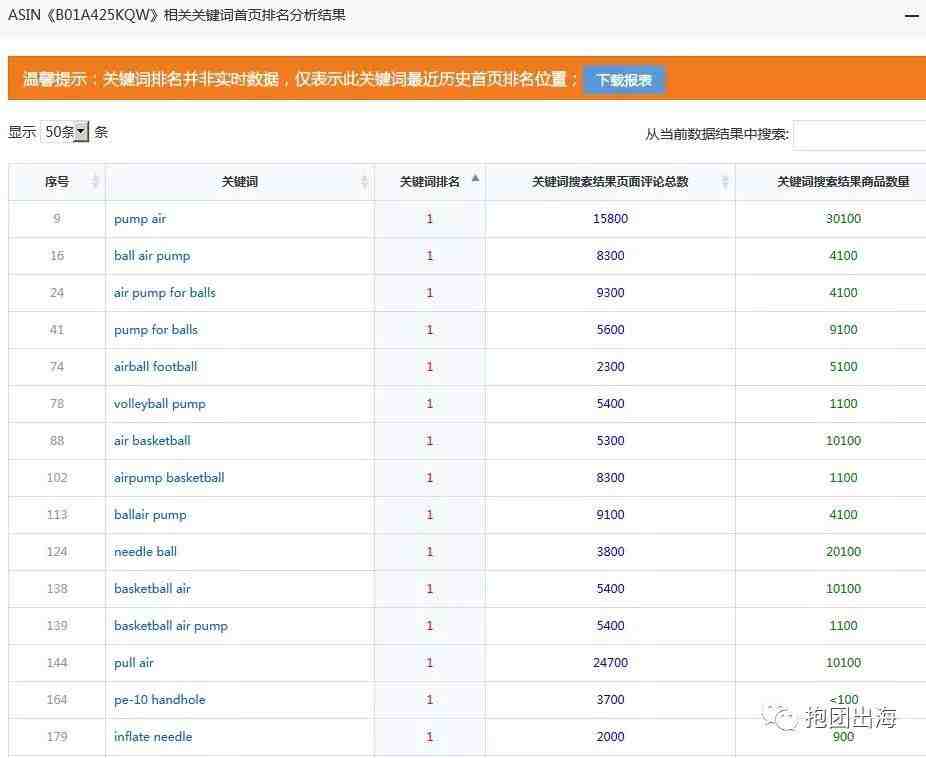
Task: Focus the 从当前数据结果中搜索 search field
Action: click(x=860, y=135)
